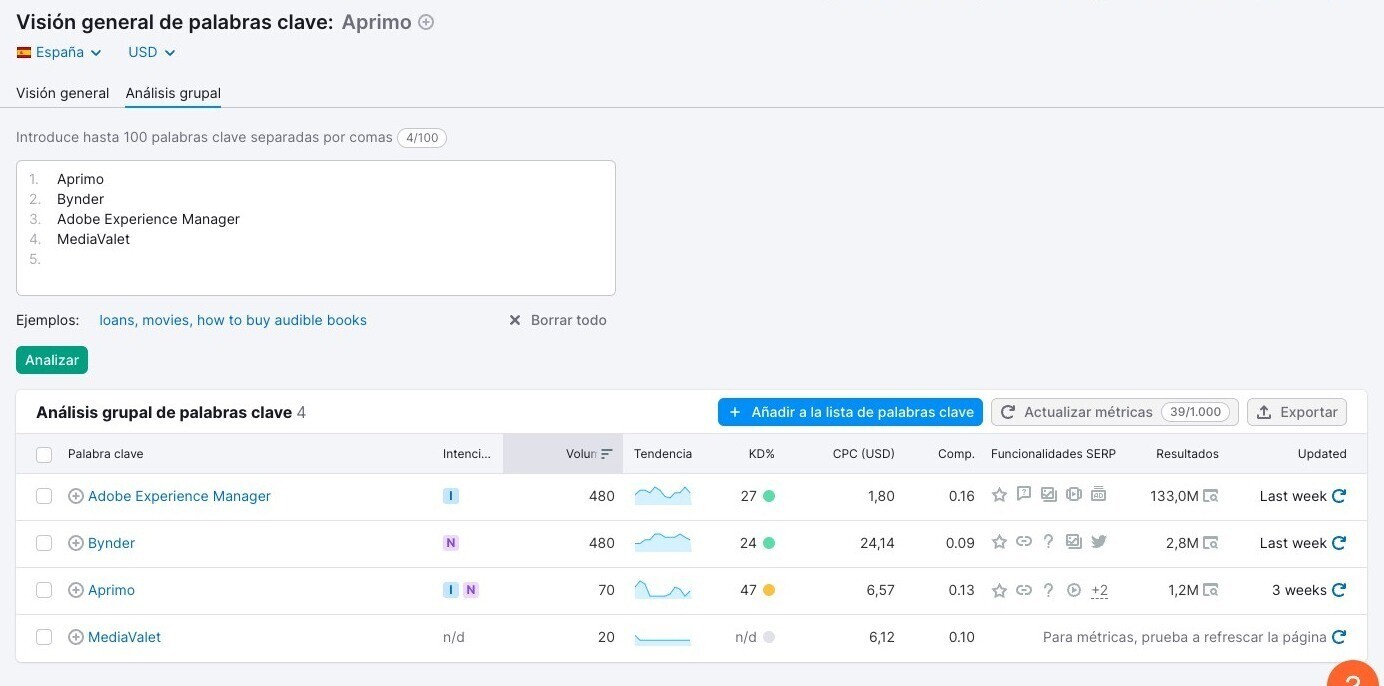This screenshot has height=686, width=1384.
Task: Open the Twitter SERP feature icon for Bynder
Action: [1098, 542]
